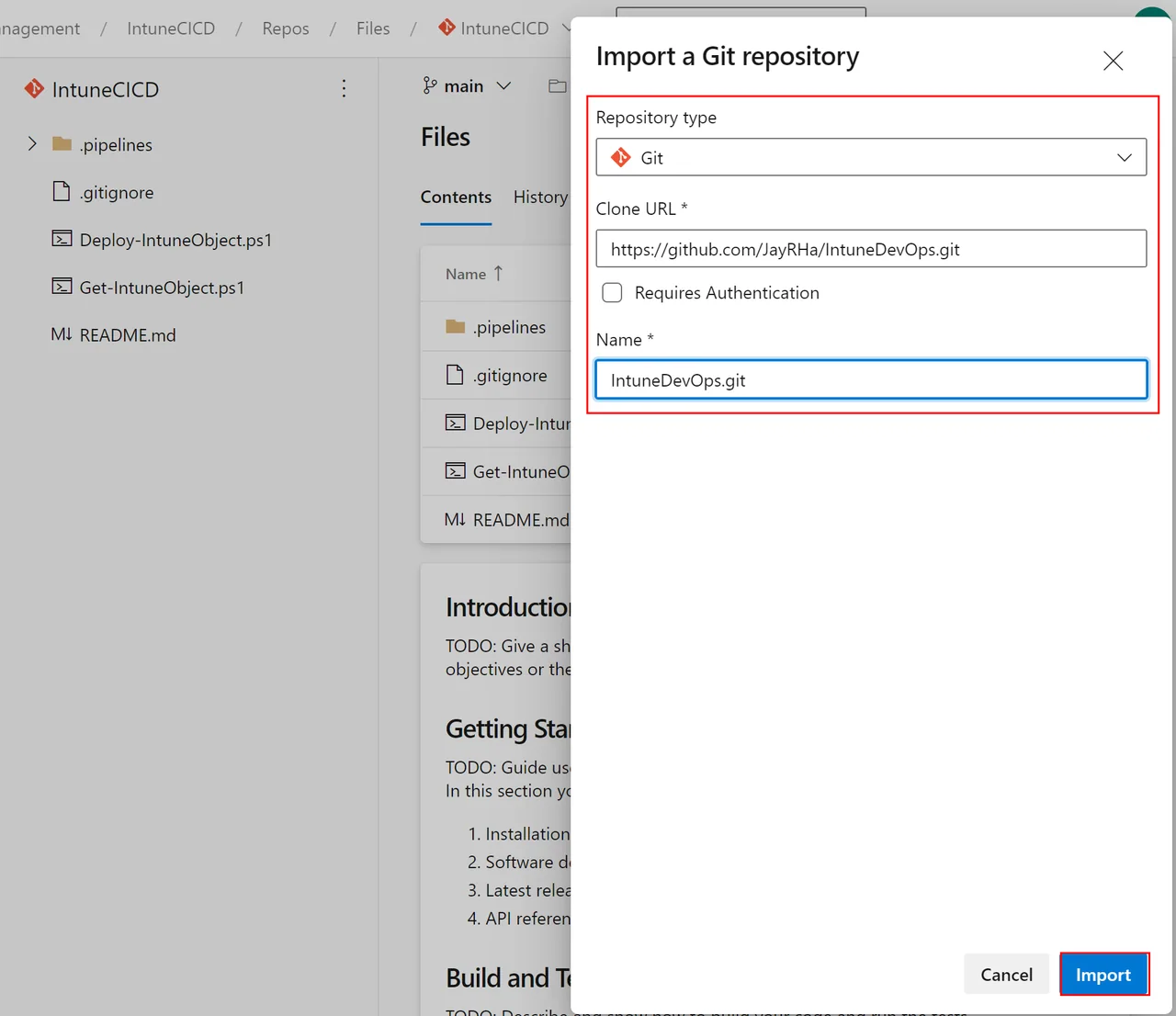Click the repository Name input field
1176x1016 pixels.
[x=871, y=380]
